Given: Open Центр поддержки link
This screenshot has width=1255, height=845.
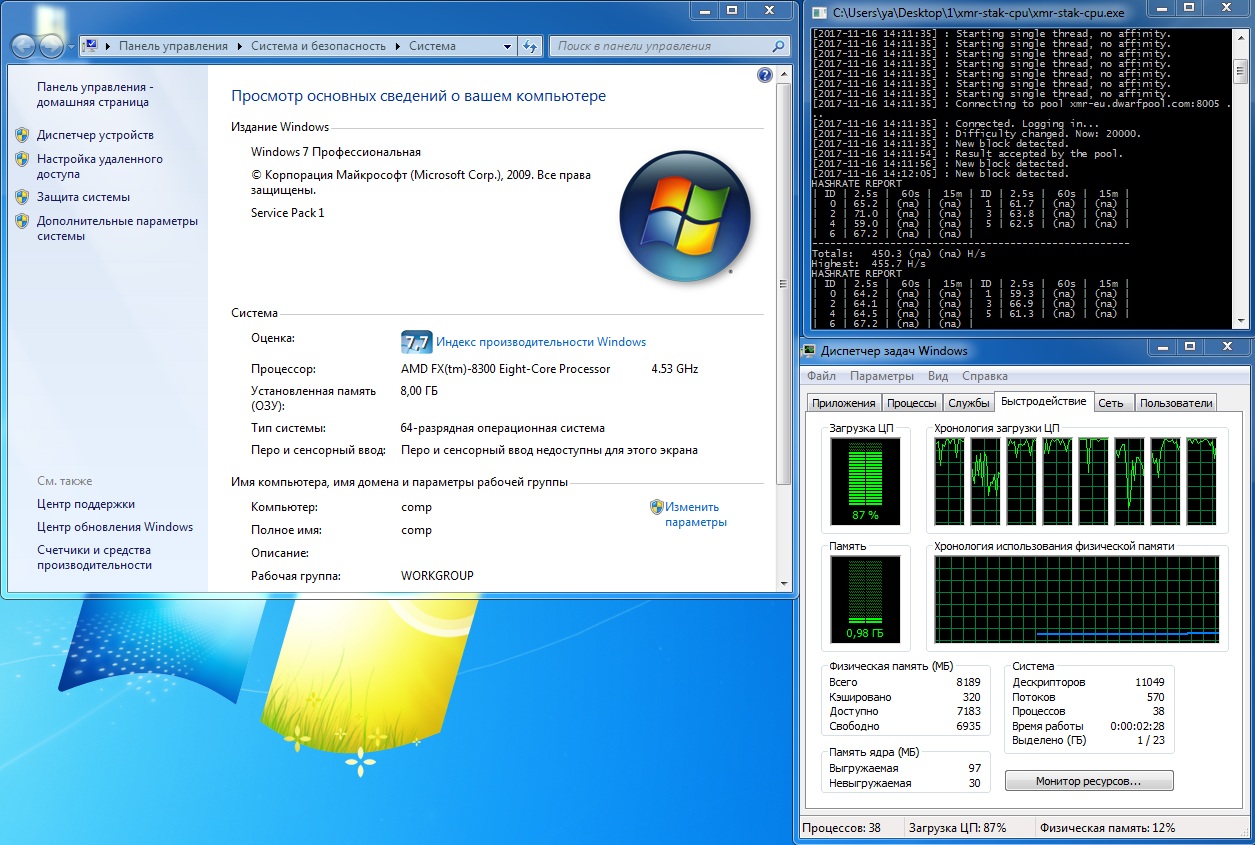Looking at the screenshot, I should [x=86, y=504].
